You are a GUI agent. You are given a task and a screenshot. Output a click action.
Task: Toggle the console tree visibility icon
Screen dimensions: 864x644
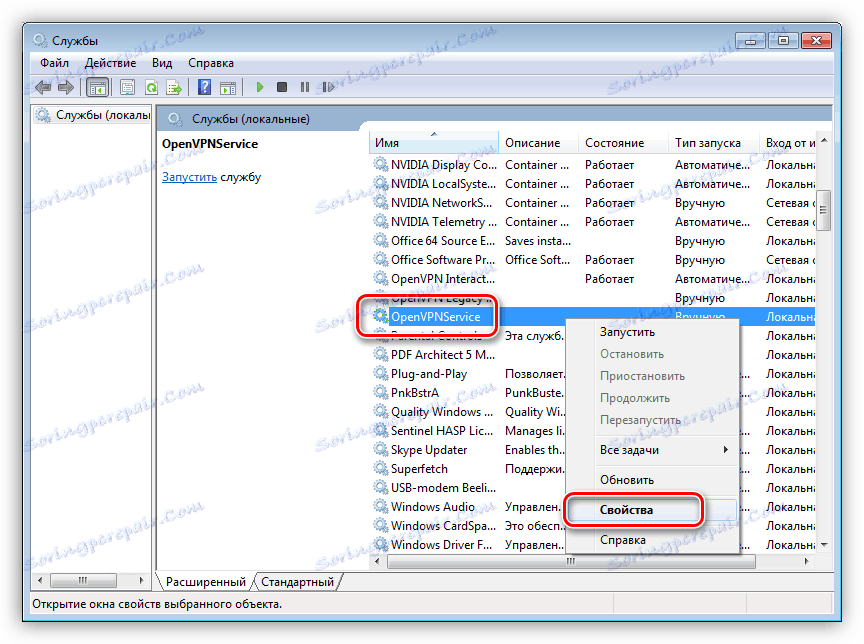tap(97, 87)
